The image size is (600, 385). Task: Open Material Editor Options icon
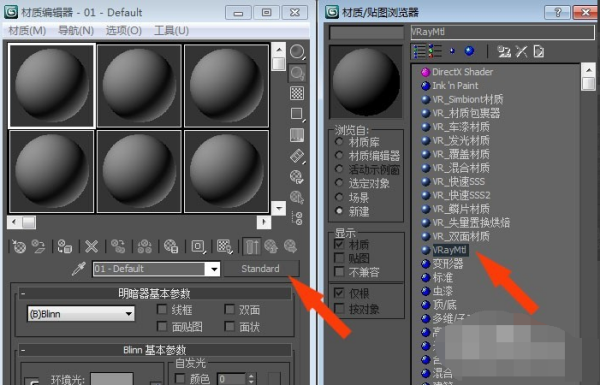(x=297, y=177)
